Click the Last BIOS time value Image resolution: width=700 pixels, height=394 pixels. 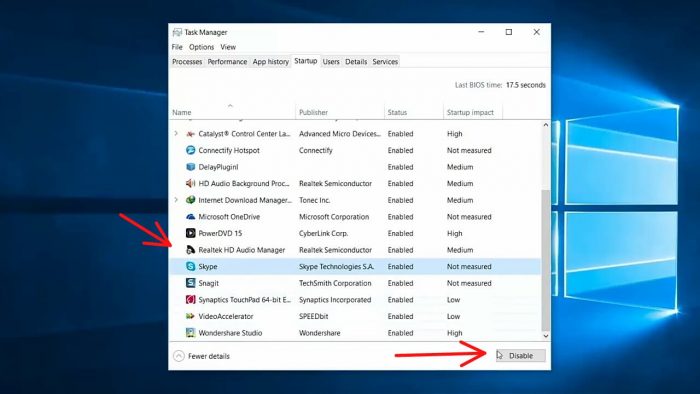[x=526, y=85]
